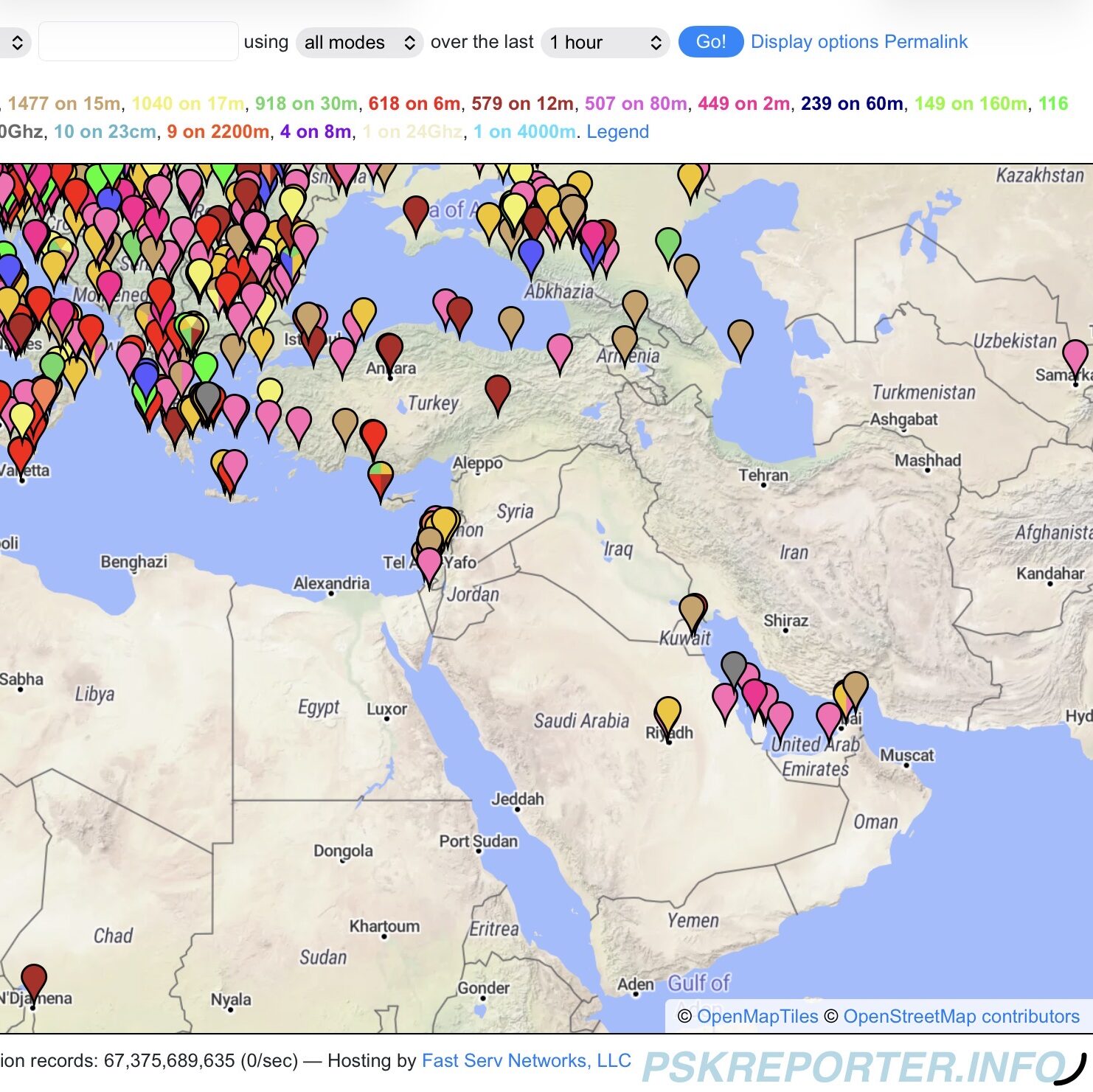Expand the "1 hour" time range dropdown
Image resolution: width=1093 pixels, height=1092 pixels.
click(605, 42)
